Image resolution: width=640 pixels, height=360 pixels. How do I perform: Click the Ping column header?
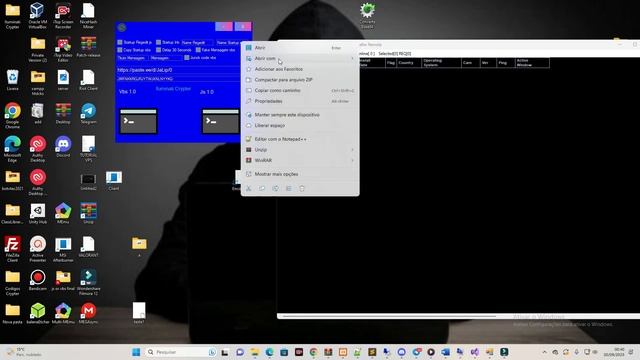pos(505,63)
